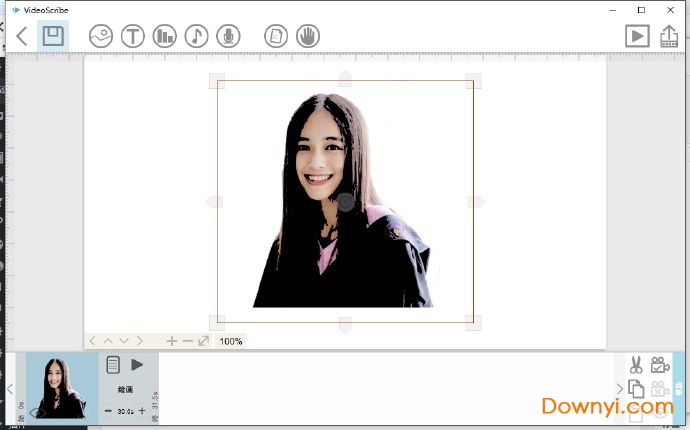The width and height of the screenshot is (690, 430).
Task: Publish and share the video
Action: (669, 36)
